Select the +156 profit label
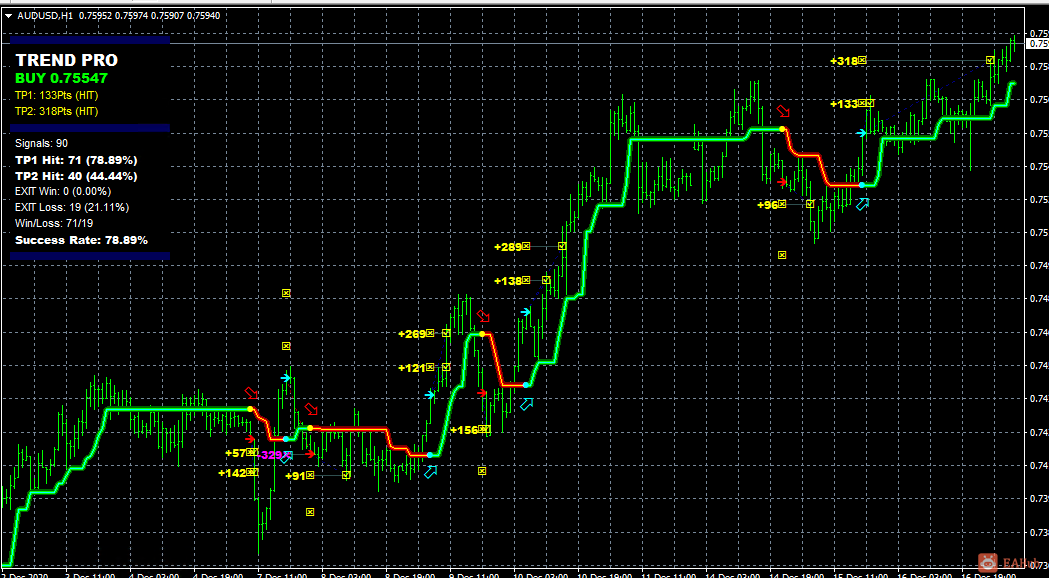 click(x=464, y=429)
